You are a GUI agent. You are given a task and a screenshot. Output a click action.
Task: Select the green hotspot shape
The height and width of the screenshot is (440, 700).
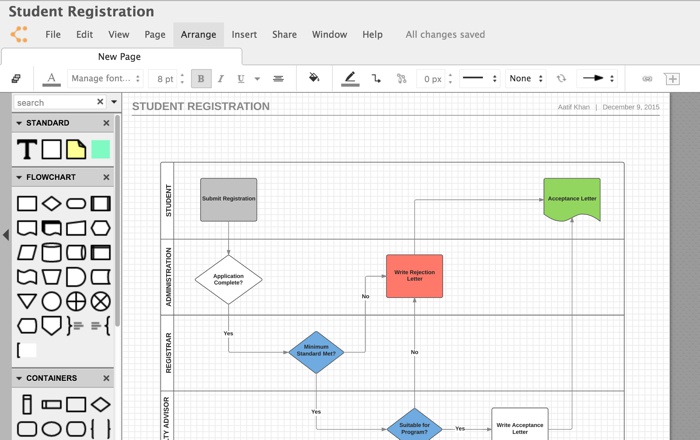100,149
